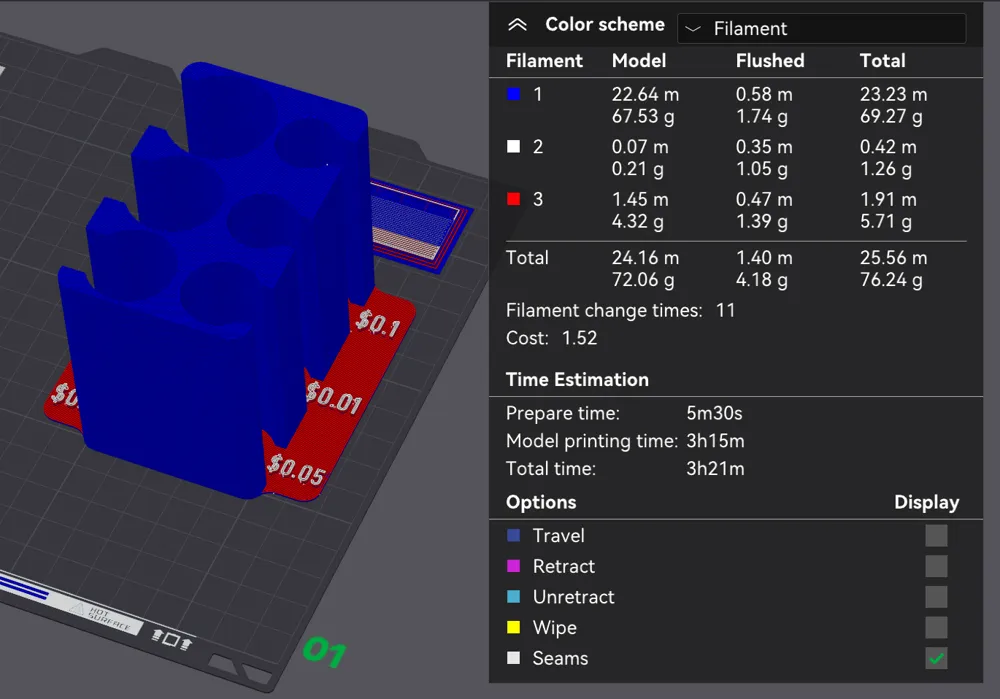
Task: Click the red Filament 3 swatch icon
Action: 514,200
